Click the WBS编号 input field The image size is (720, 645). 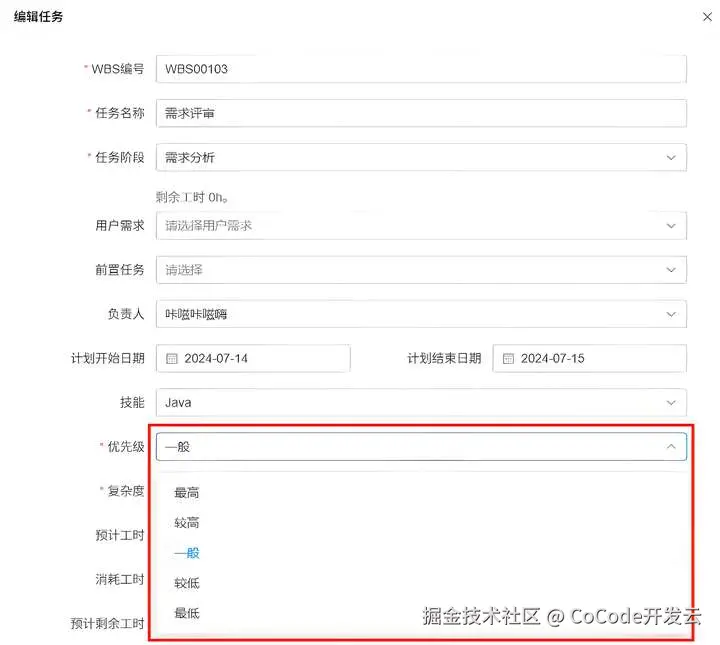tap(421, 69)
